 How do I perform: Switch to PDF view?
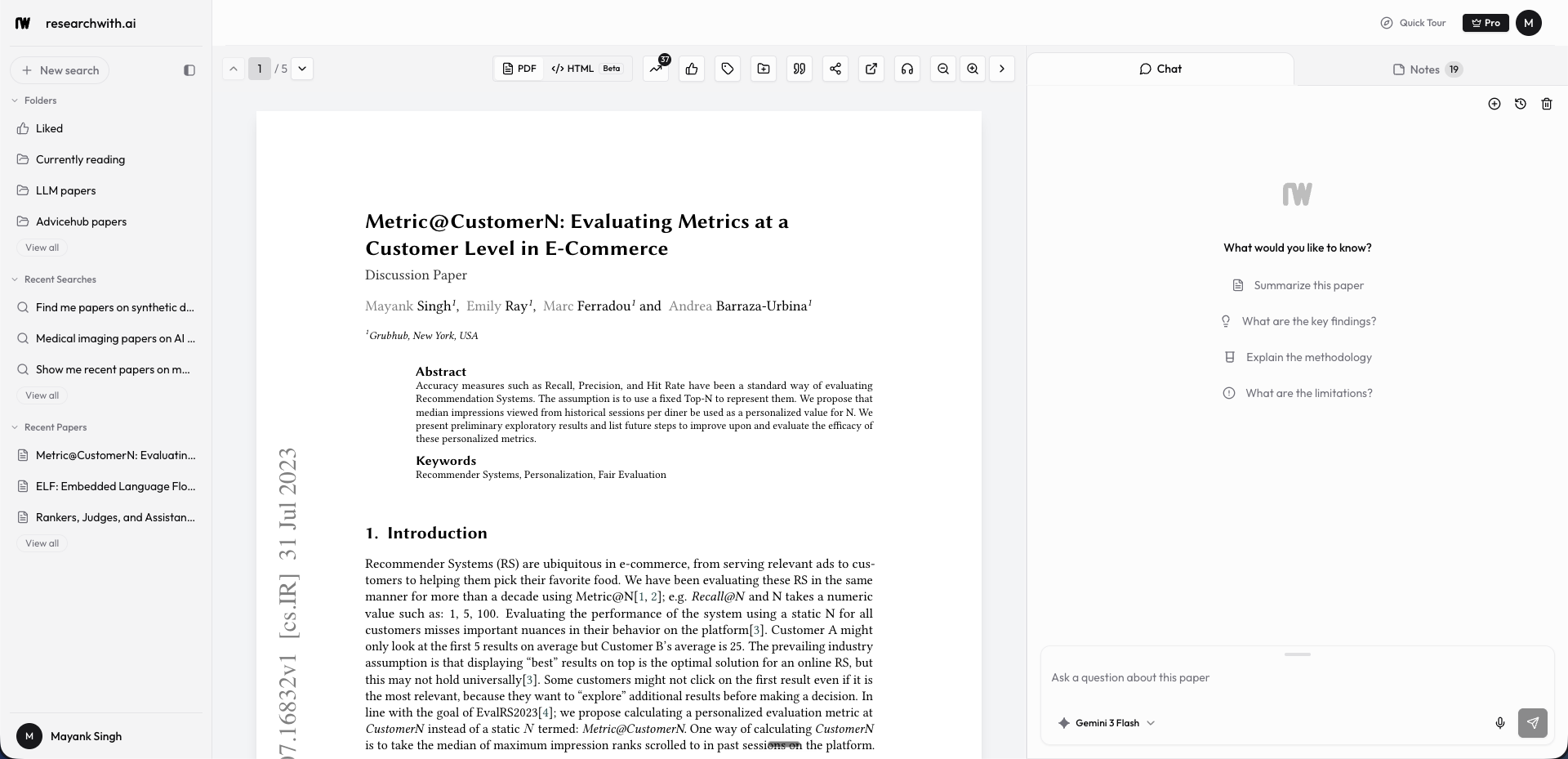[519, 69]
